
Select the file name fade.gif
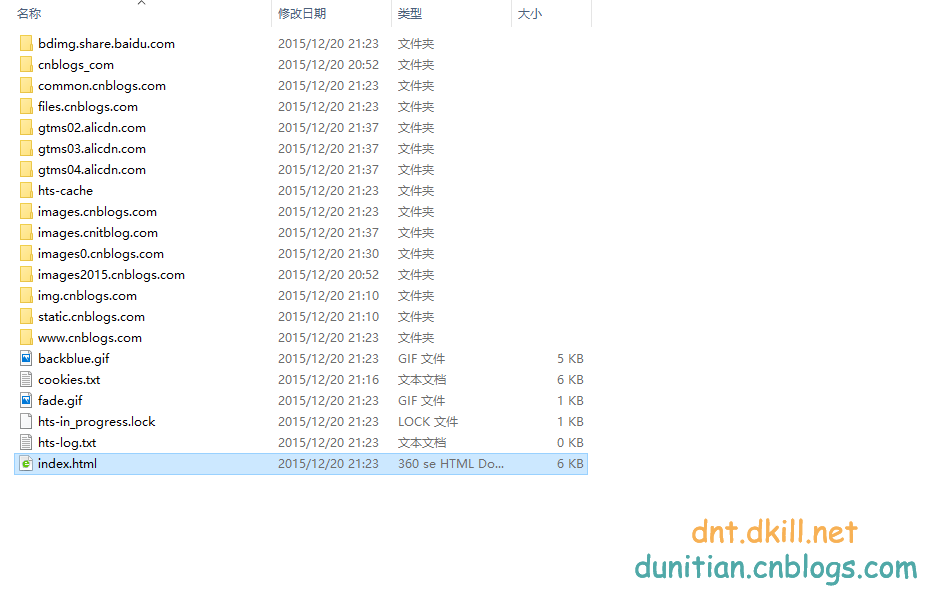click(60, 400)
